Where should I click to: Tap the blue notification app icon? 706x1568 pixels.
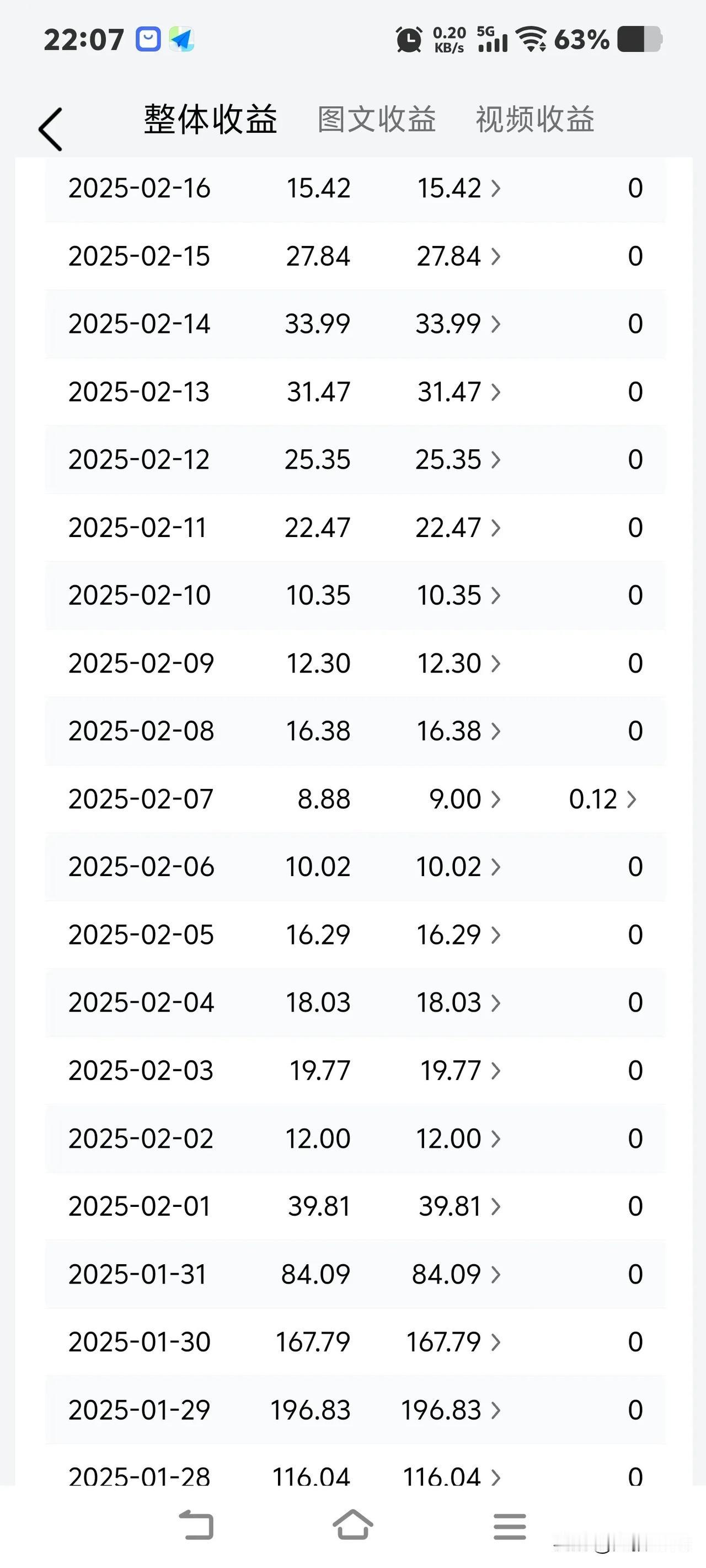148,40
